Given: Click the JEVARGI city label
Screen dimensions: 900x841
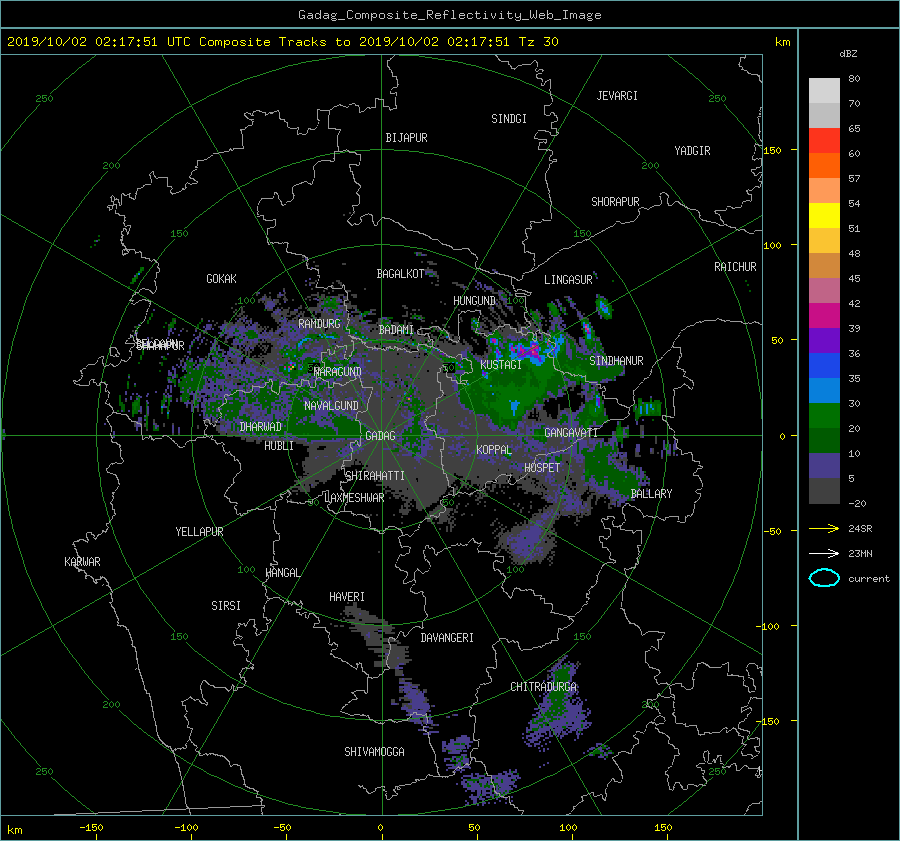Looking at the screenshot, I should coord(617,96).
